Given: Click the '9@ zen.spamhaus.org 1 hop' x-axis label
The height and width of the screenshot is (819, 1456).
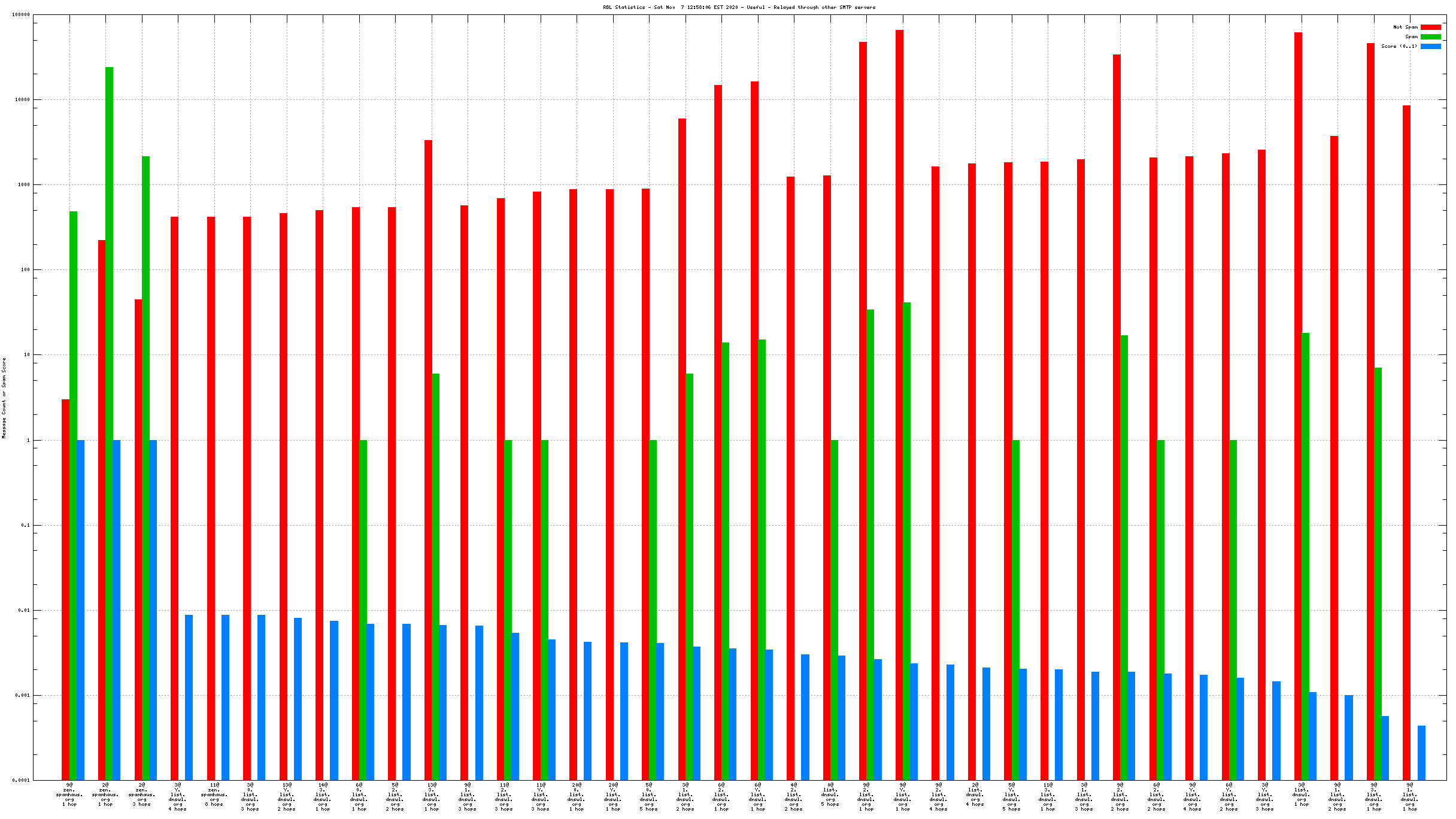Looking at the screenshot, I should [69, 794].
